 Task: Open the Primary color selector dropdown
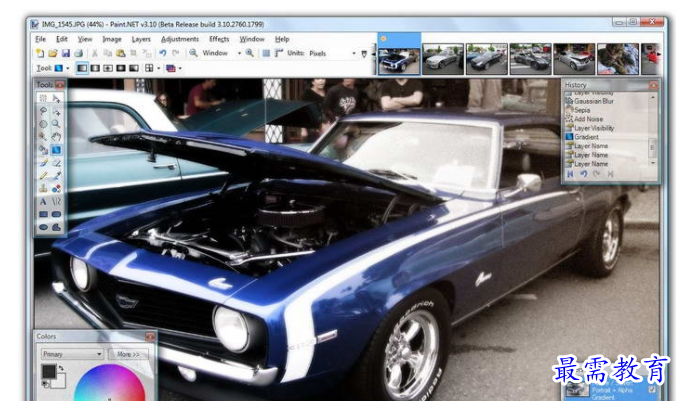[72, 354]
